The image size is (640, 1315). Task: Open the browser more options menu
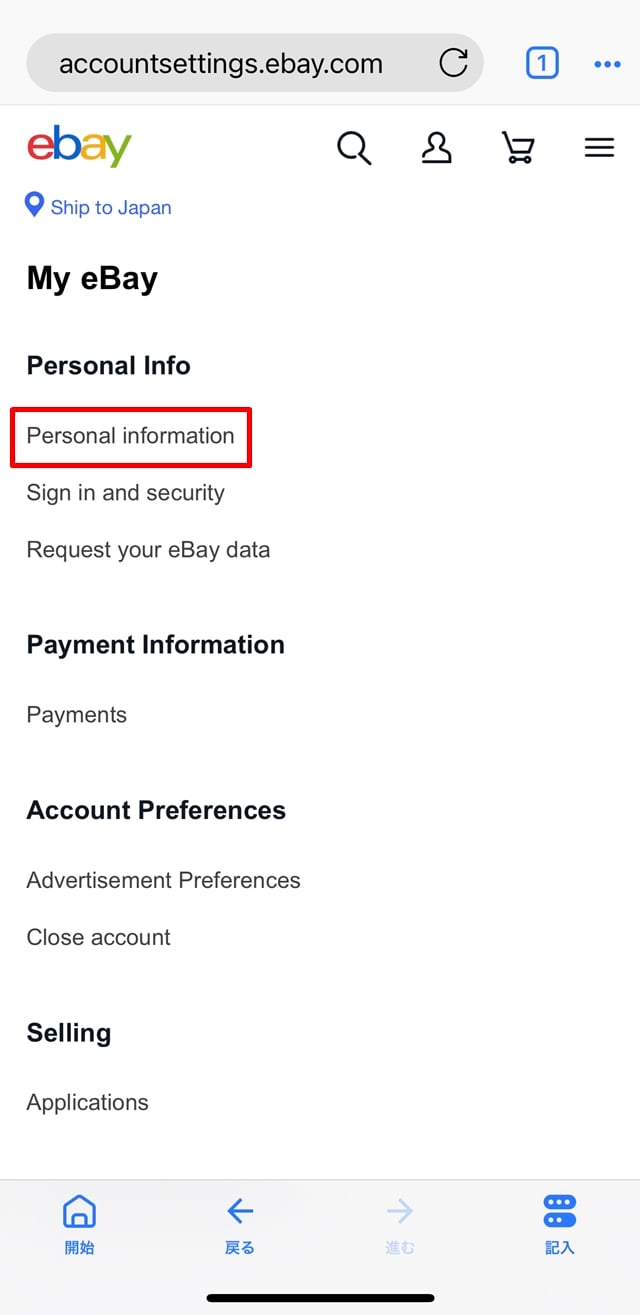(607, 64)
